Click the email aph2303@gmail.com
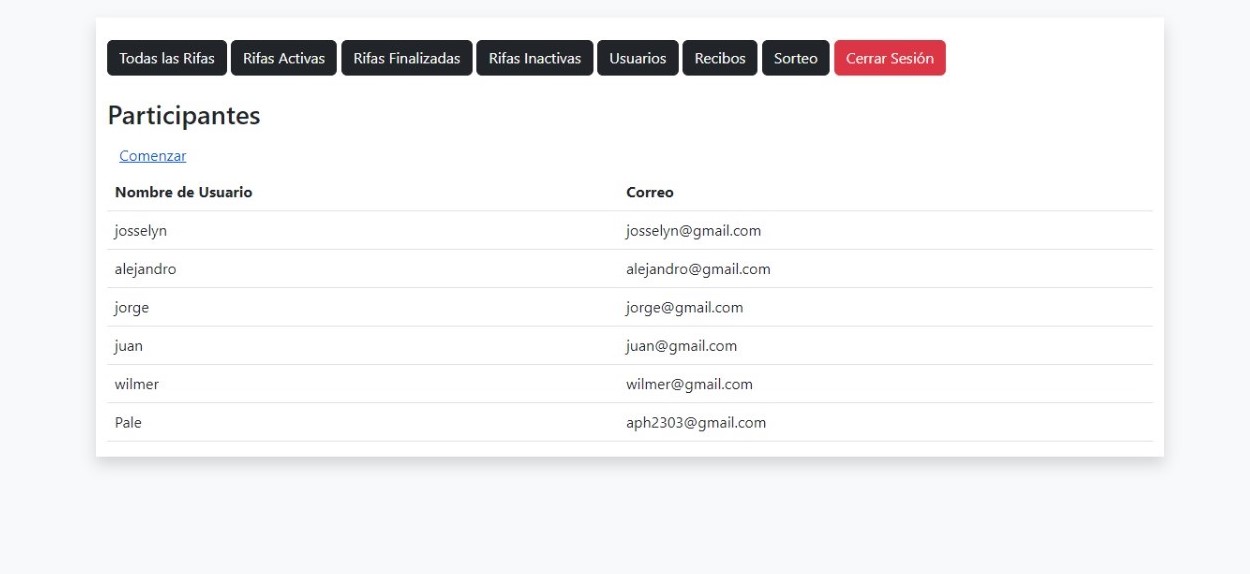 [696, 423]
